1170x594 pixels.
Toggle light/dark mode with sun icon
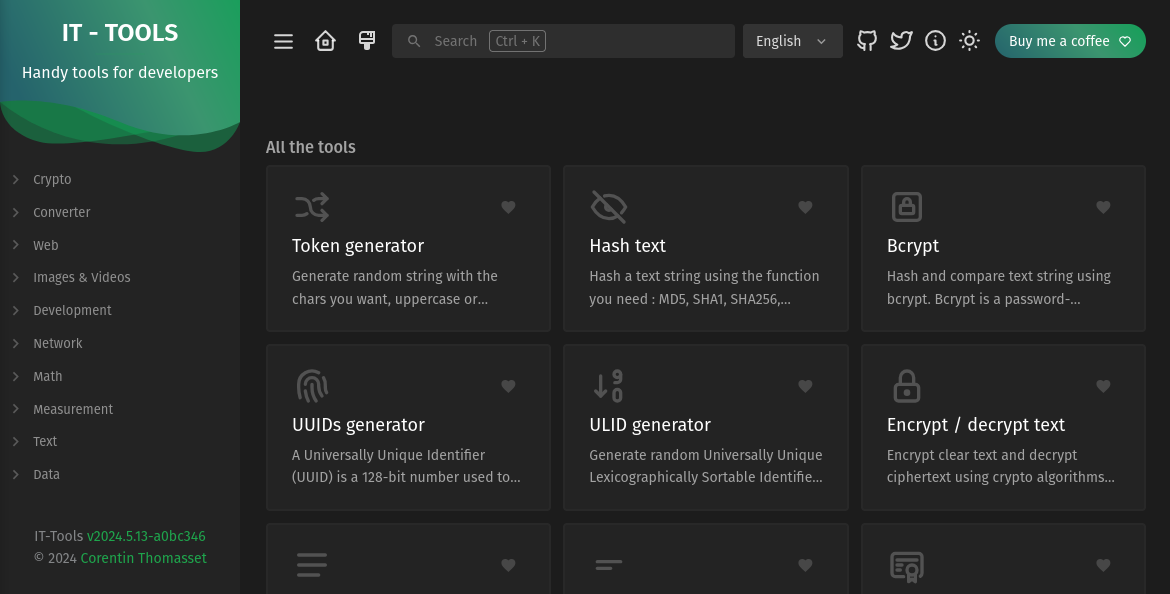coord(969,41)
